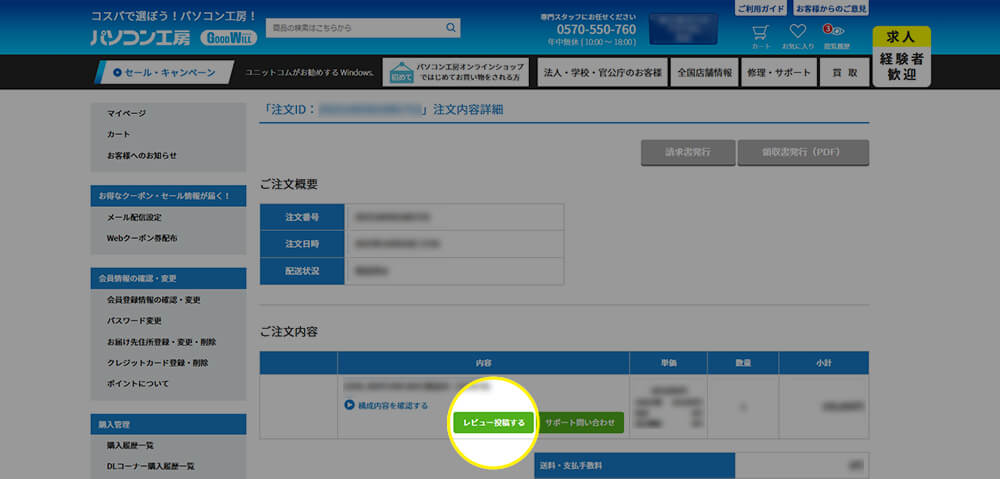
Task: Open 構成内容を確認する link
Action: [392, 405]
